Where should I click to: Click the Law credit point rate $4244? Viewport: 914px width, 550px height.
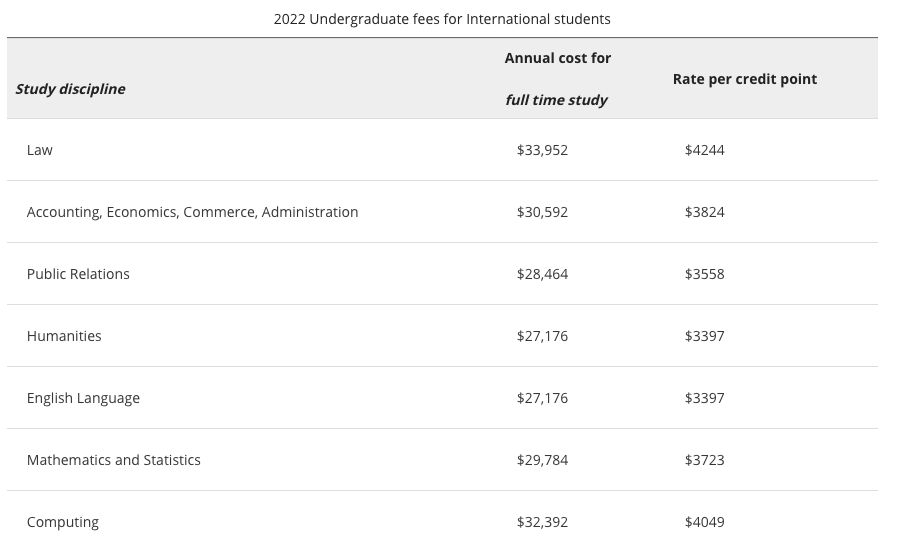point(704,150)
